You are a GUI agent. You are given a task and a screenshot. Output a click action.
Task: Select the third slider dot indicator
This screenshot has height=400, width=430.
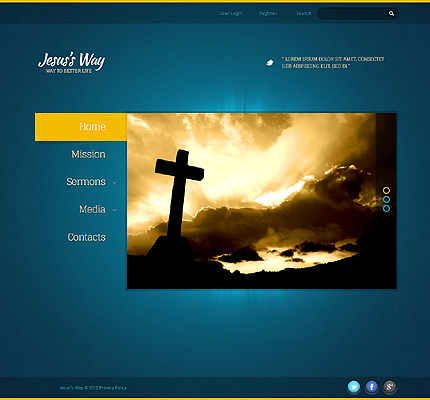[x=386, y=208]
